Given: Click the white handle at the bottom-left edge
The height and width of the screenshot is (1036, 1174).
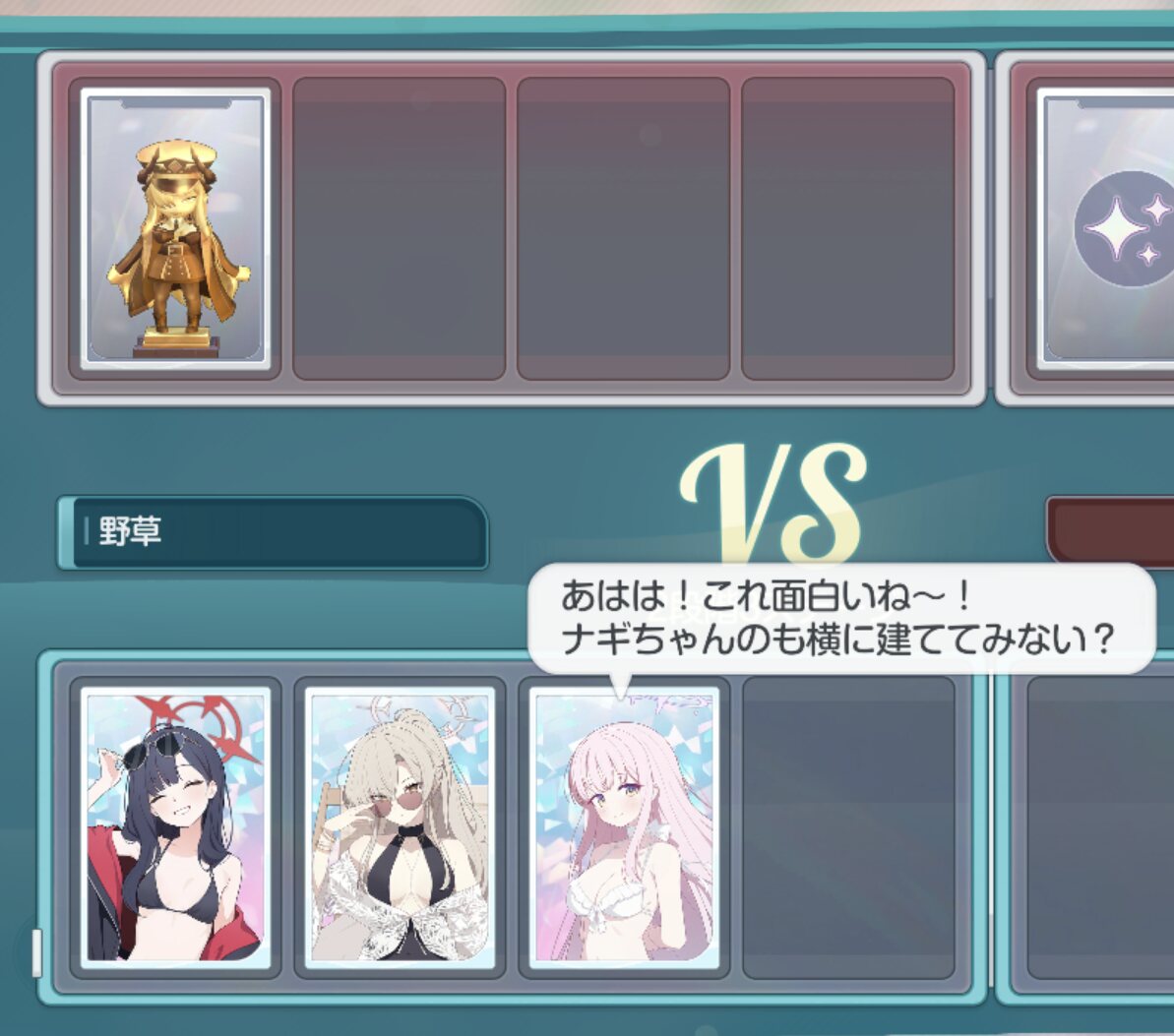Looking at the screenshot, I should [x=36, y=953].
